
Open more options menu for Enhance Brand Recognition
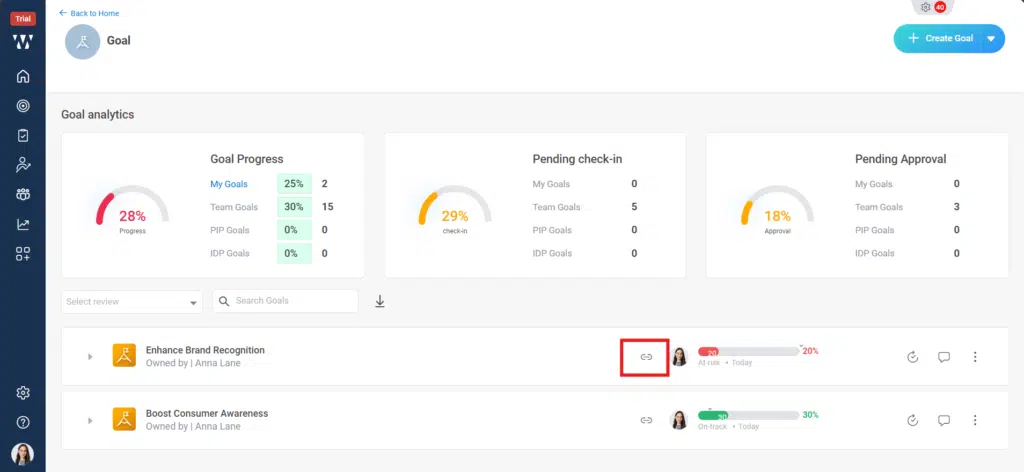point(974,357)
